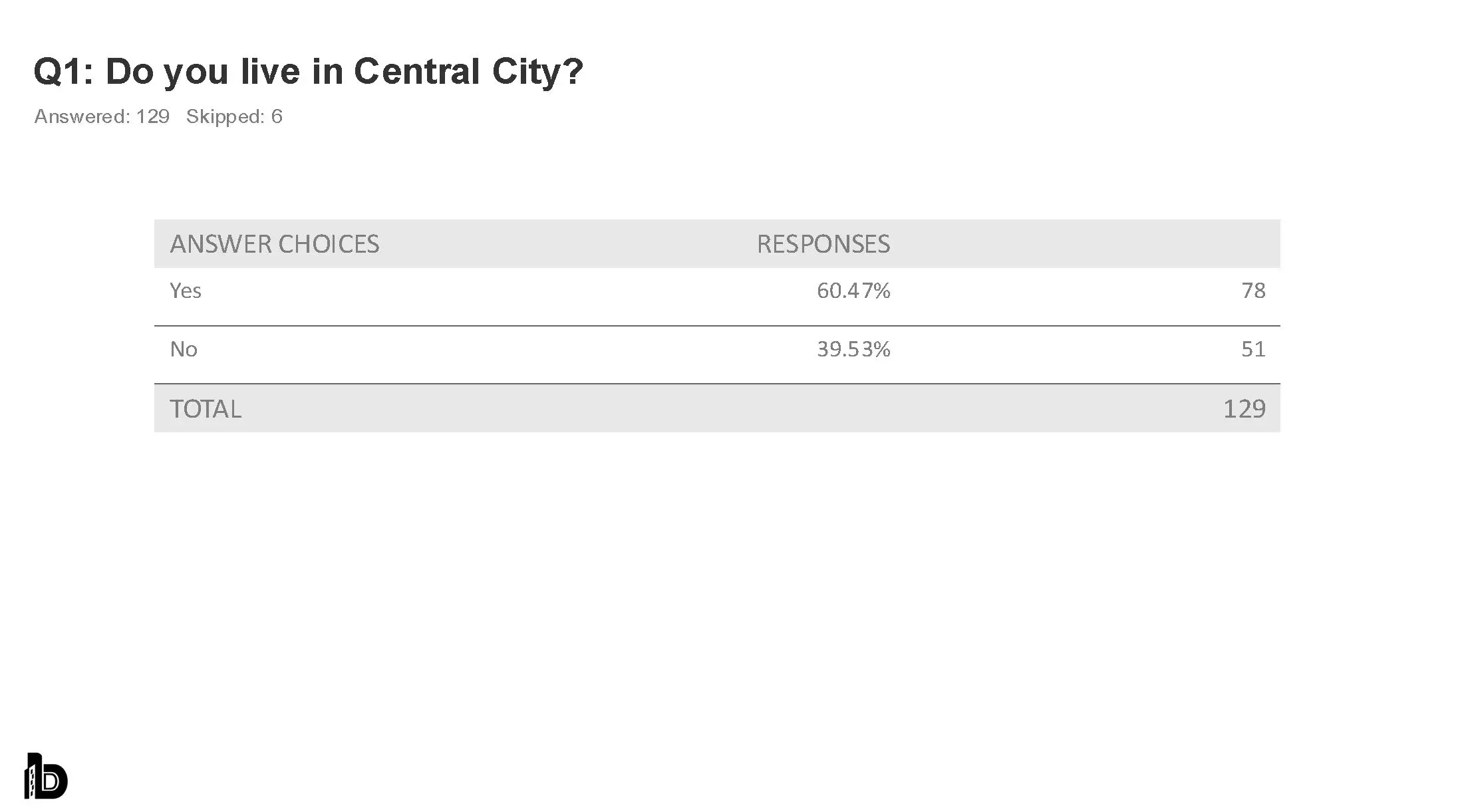Click the word 'you' in the title
The image size is (1470, 812).
[x=196, y=71]
